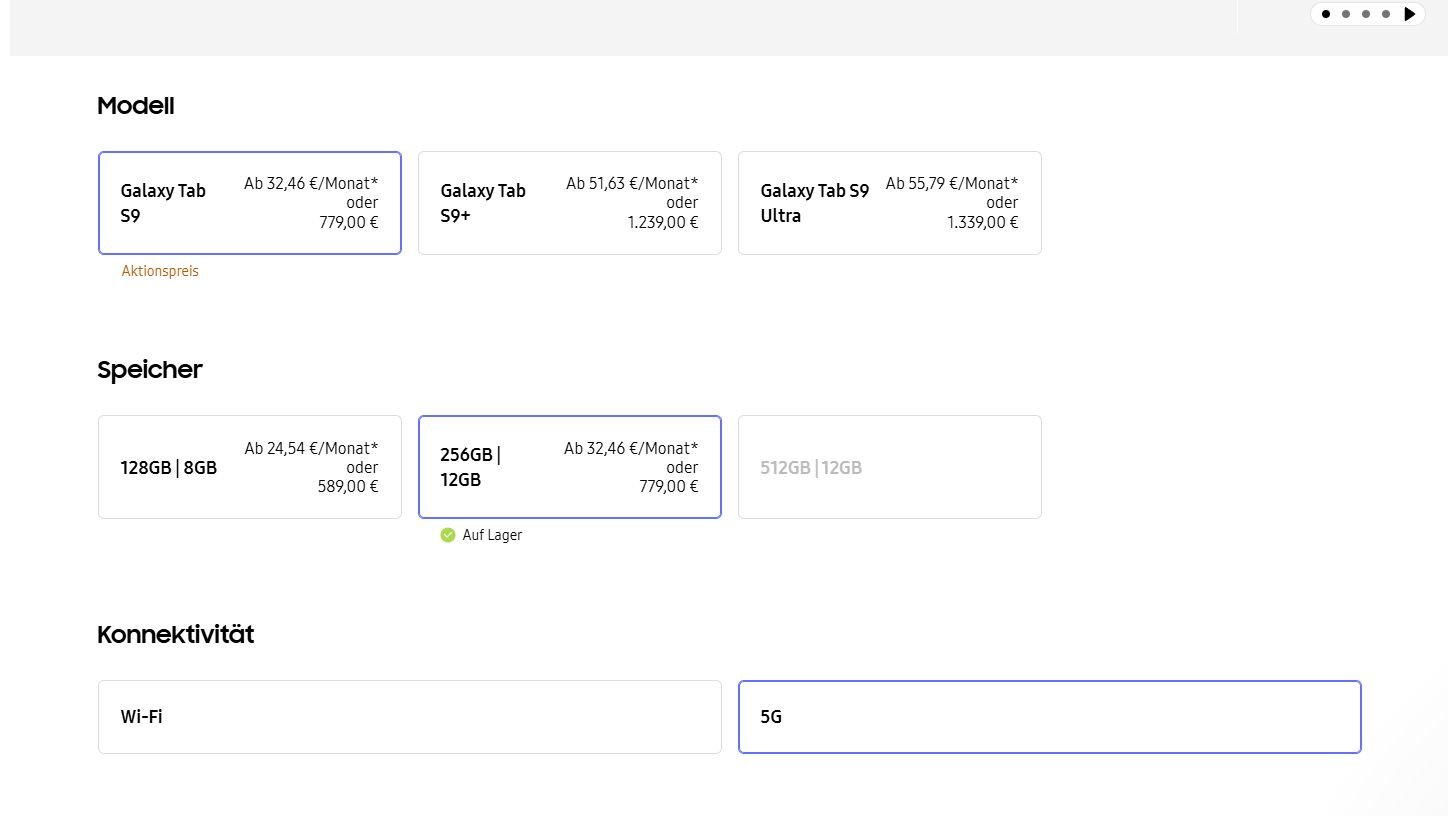Screen dimensions: 1448x816
Task: Click the Konnektivität section heading
Action: tap(176, 634)
